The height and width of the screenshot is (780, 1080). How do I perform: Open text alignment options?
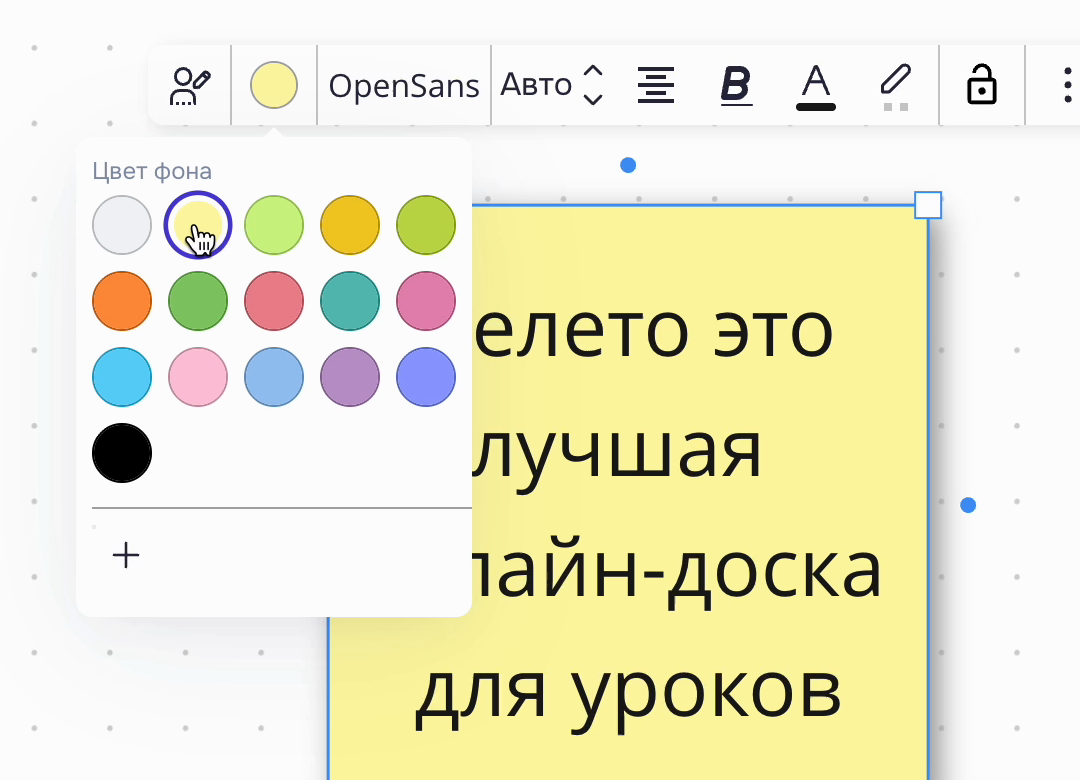(x=656, y=85)
